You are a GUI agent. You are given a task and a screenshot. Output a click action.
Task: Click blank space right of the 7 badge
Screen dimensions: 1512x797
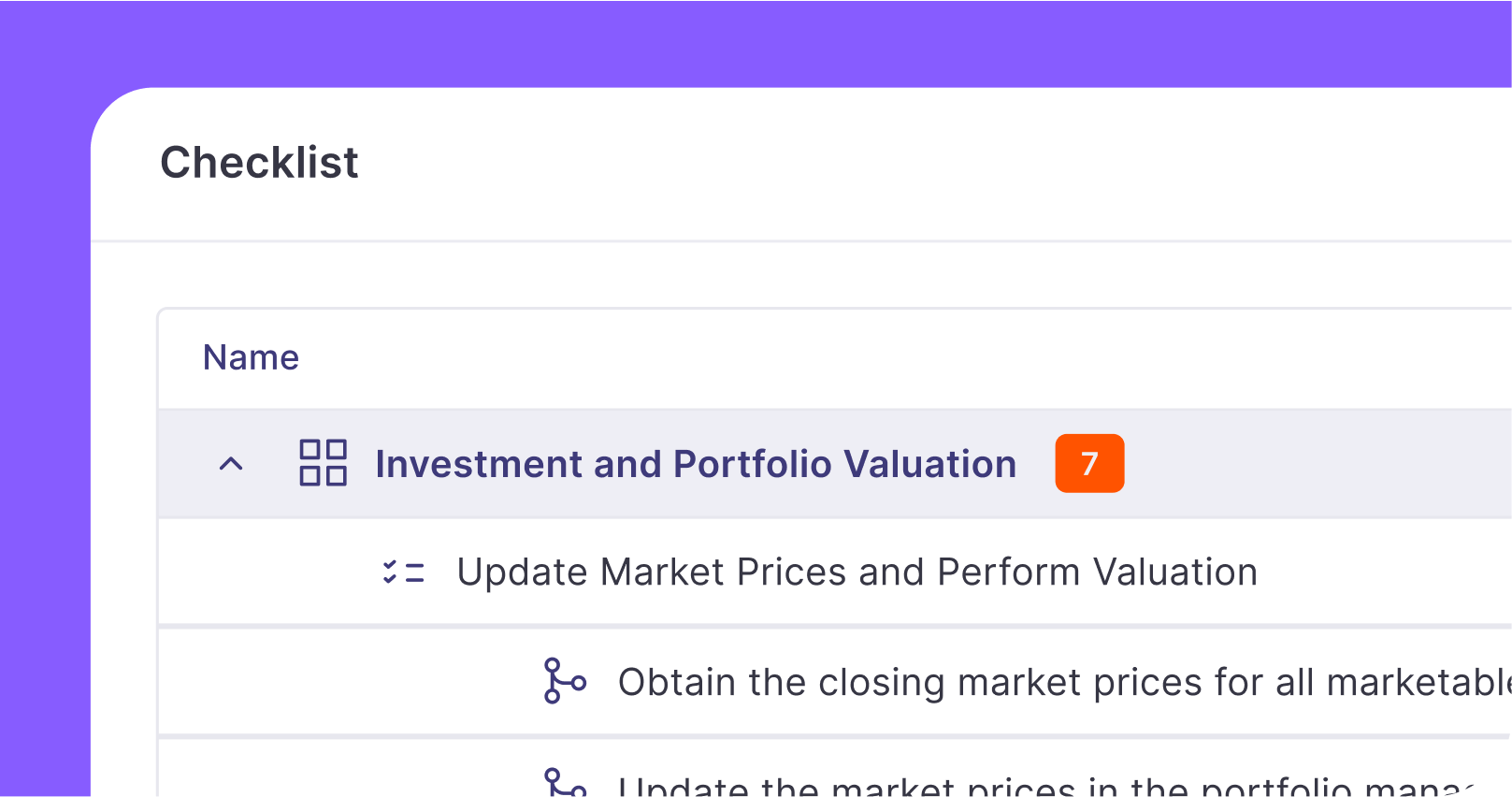(1309, 464)
